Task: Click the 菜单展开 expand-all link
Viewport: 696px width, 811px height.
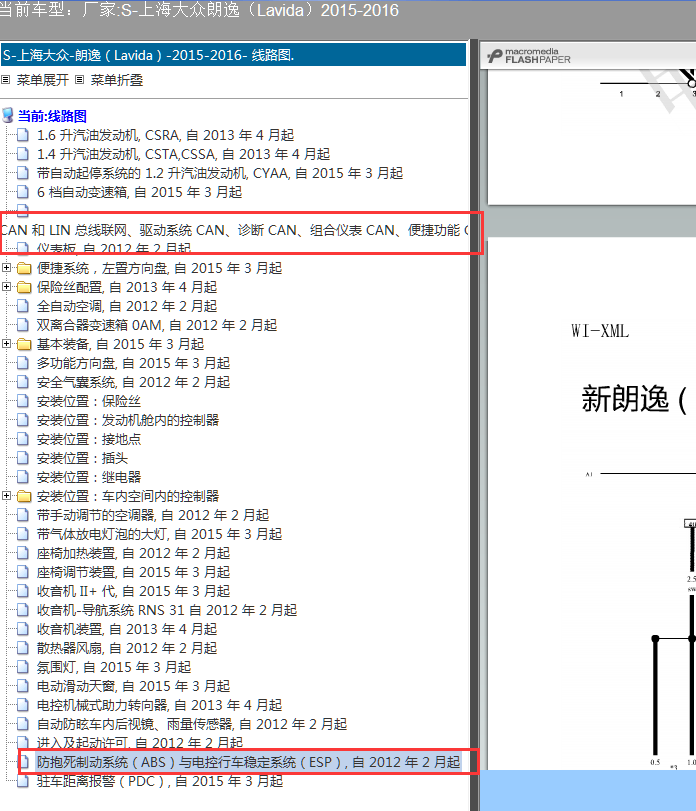Action: (x=42, y=80)
